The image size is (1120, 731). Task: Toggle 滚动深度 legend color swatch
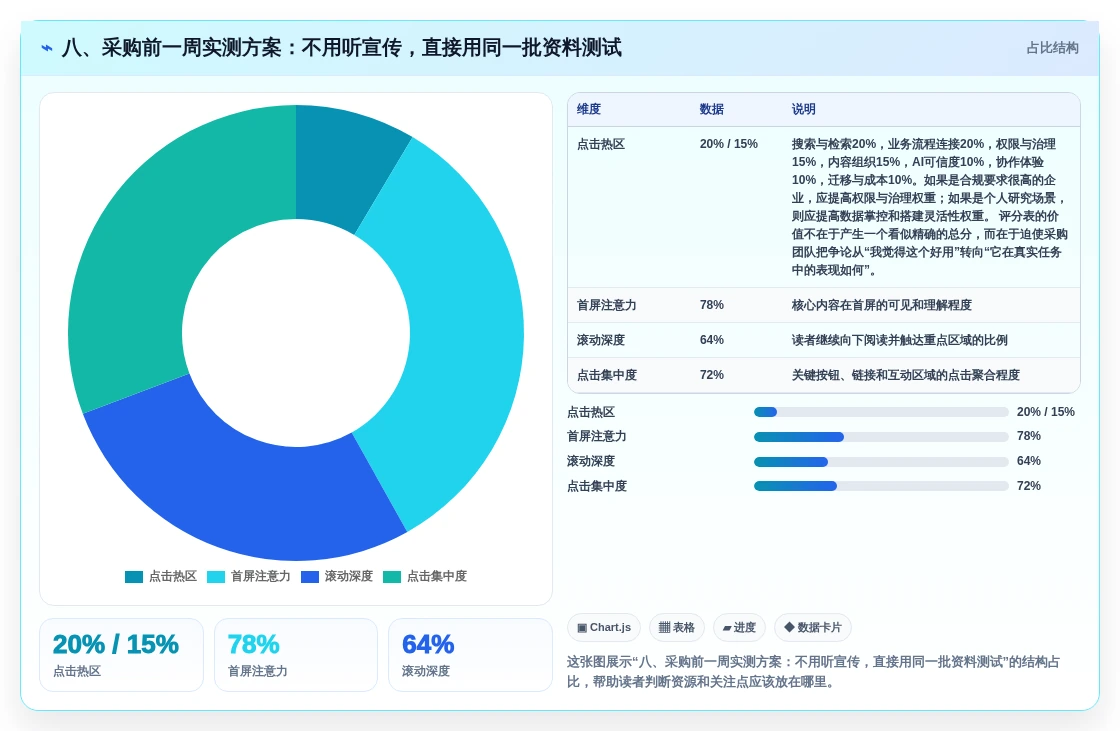(x=310, y=577)
